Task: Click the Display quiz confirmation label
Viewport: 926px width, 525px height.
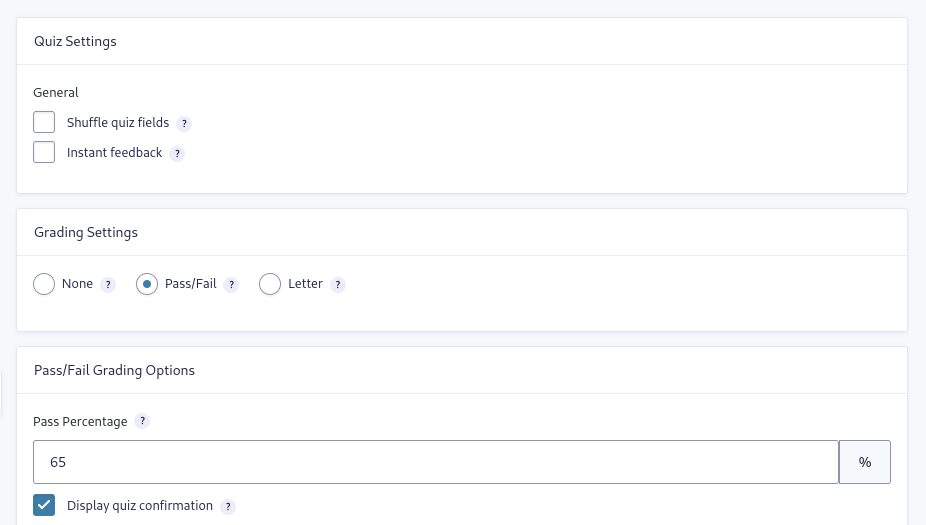Action: point(140,506)
